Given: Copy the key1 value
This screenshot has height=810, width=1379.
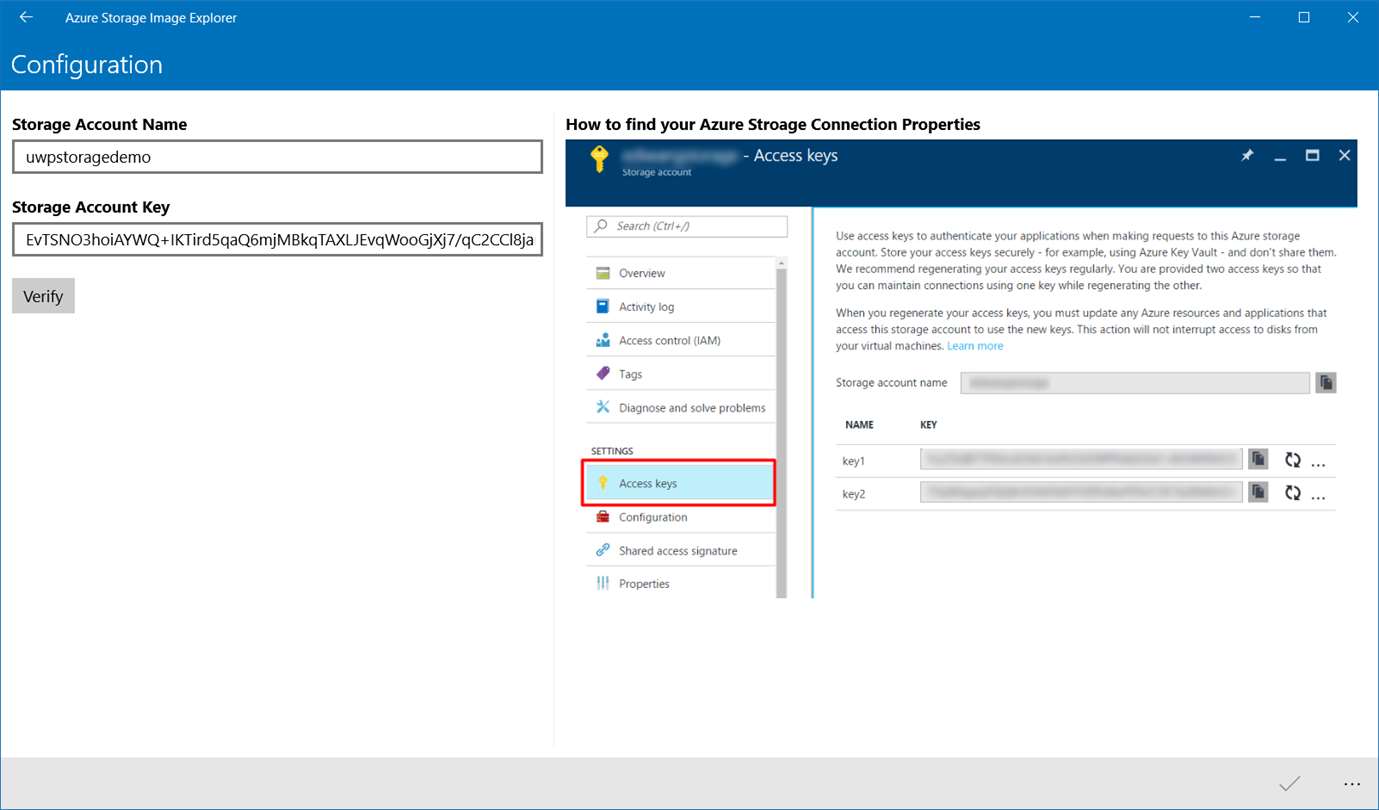Looking at the screenshot, I should (x=1258, y=459).
